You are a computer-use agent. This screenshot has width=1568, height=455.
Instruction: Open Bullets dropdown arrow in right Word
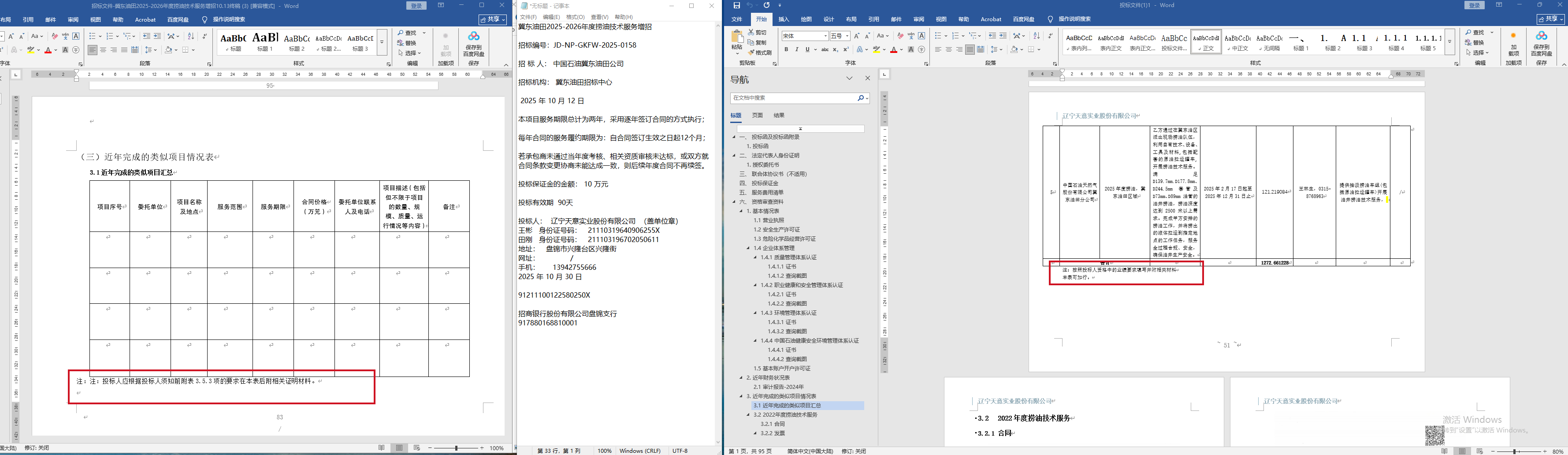(x=945, y=36)
